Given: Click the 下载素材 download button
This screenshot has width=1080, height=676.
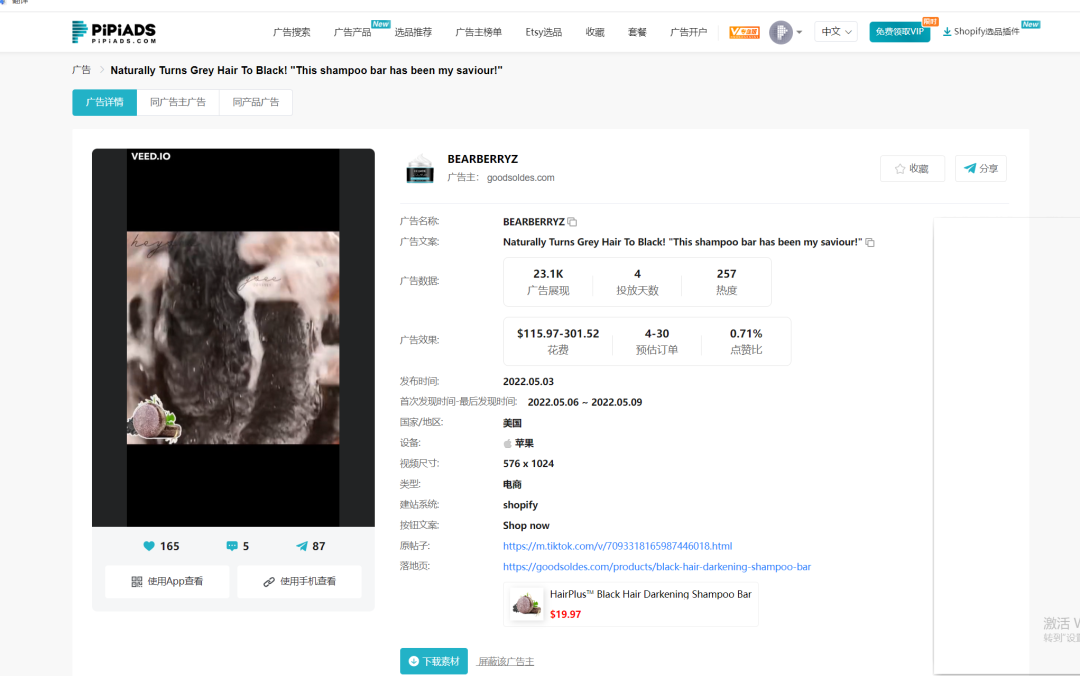Looking at the screenshot, I should pos(434,661).
